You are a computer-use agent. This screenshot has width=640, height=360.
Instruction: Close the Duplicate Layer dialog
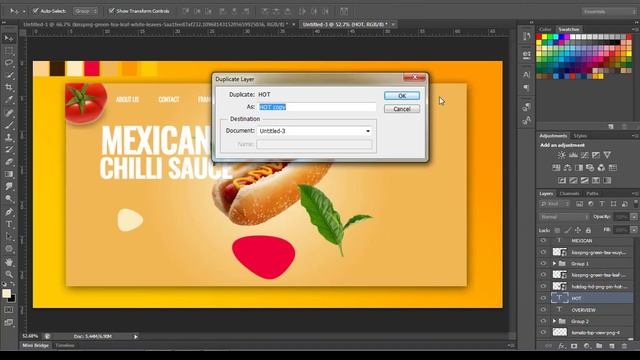click(414, 77)
